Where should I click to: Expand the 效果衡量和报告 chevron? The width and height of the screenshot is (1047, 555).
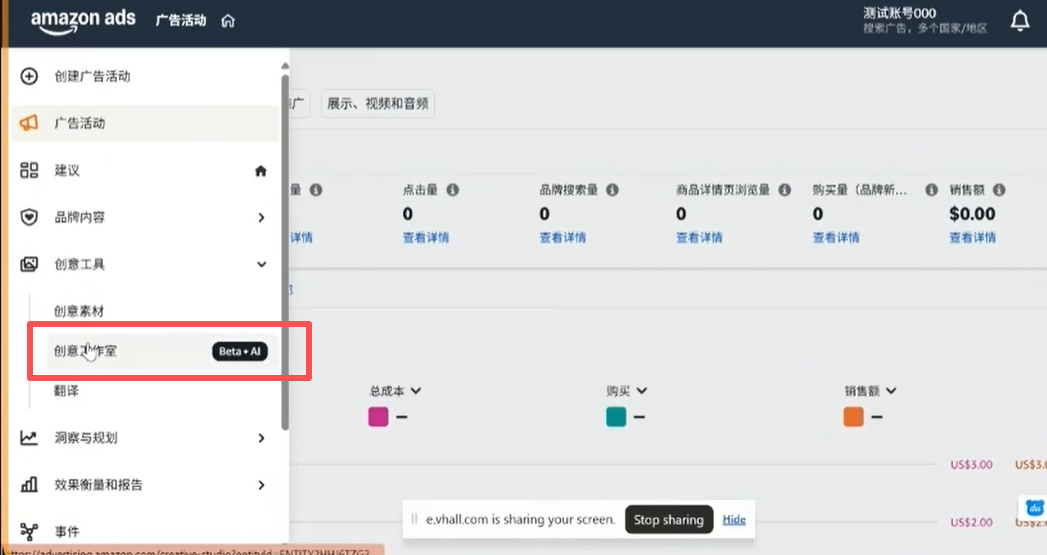coord(261,485)
